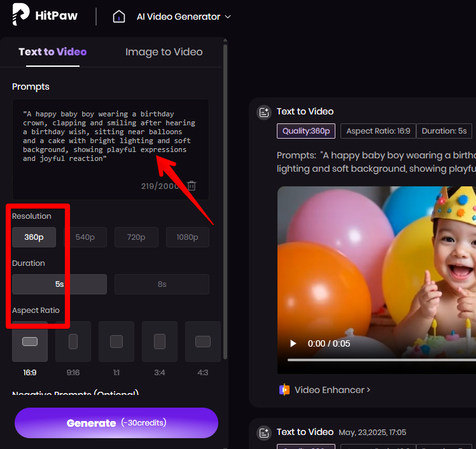This screenshot has height=449, width=476.
Task: Click the May, 23,2025, 17:05 timestamp
Action: click(x=372, y=433)
